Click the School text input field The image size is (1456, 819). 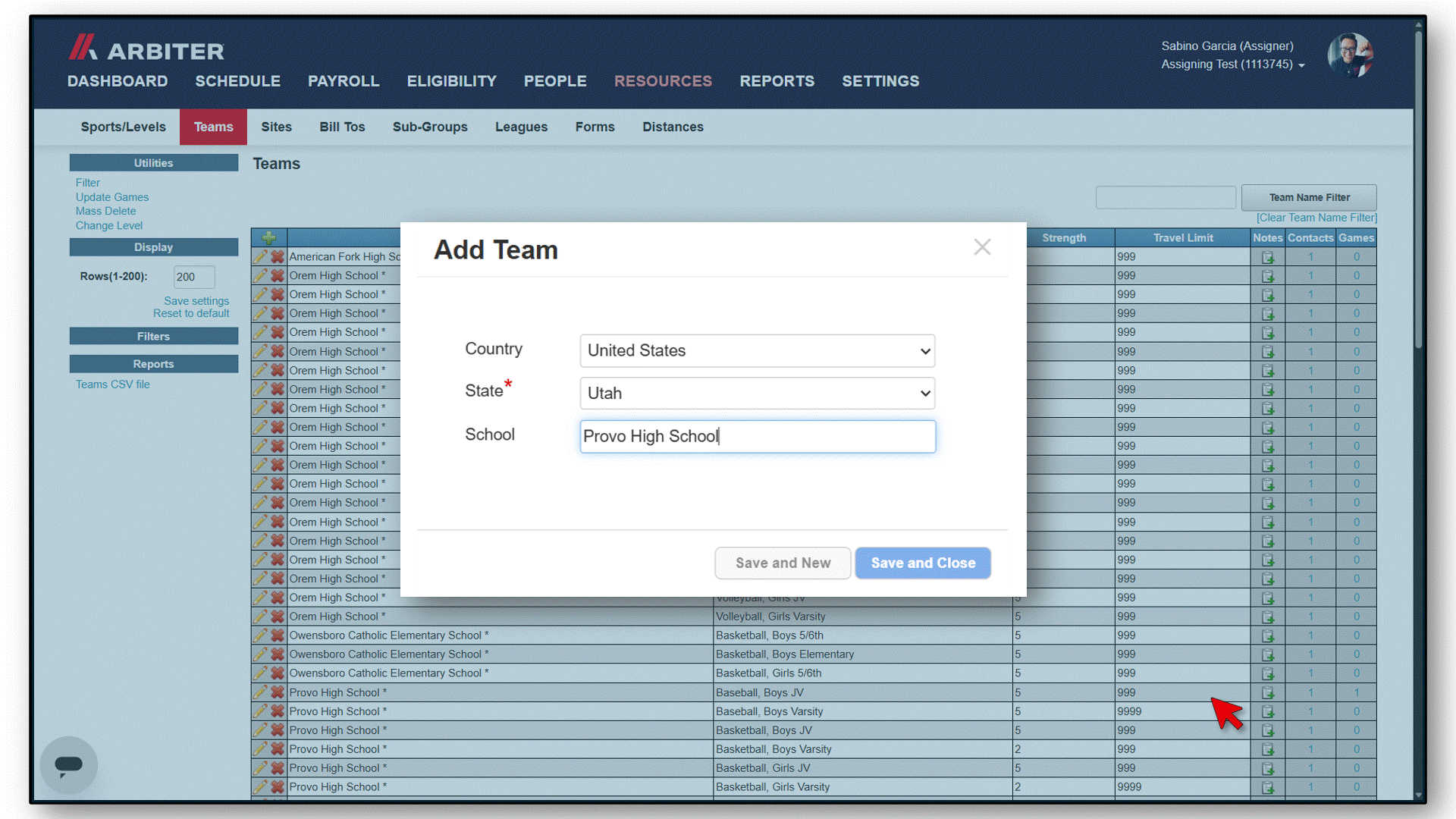point(757,436)
